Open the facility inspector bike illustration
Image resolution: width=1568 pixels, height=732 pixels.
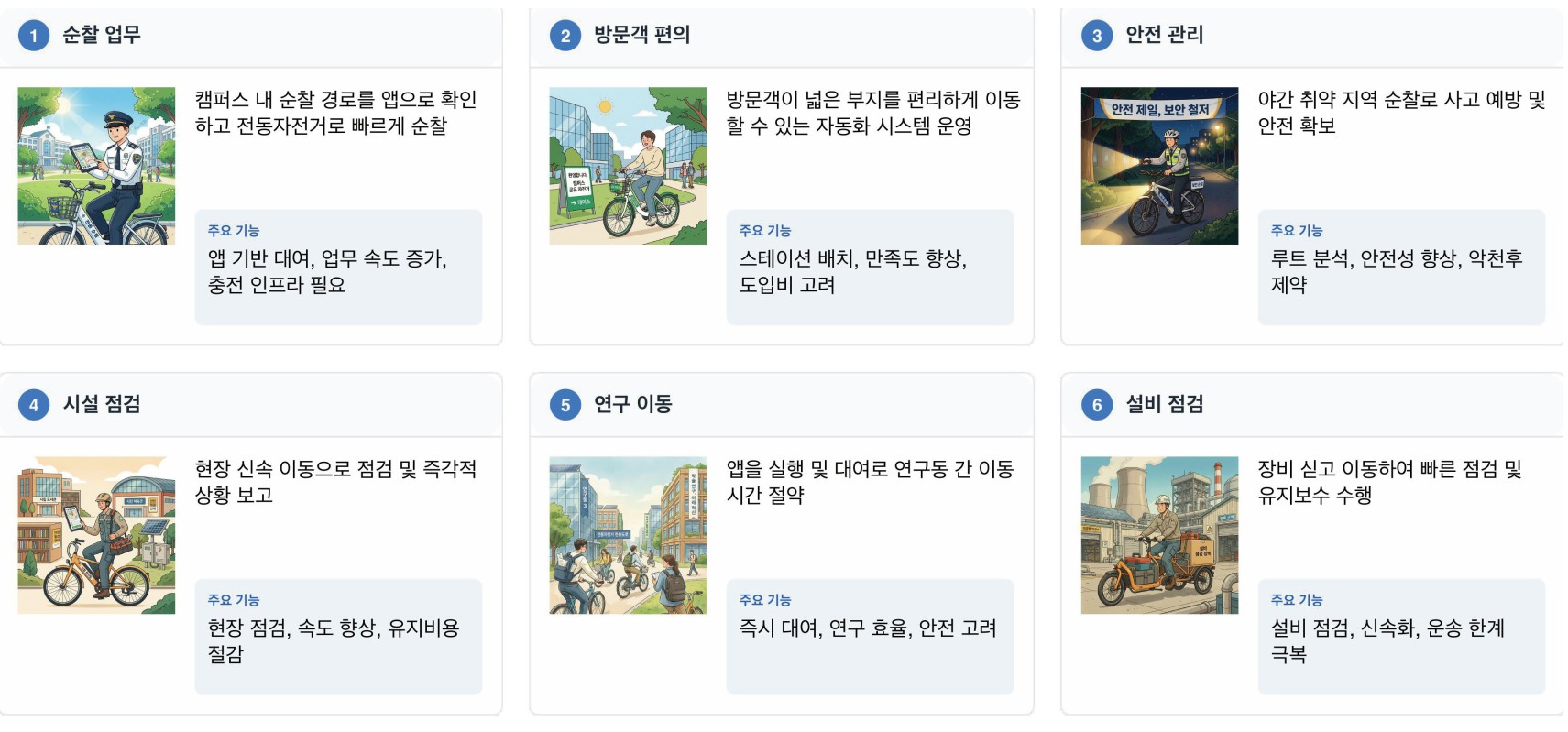click(96, 535)
